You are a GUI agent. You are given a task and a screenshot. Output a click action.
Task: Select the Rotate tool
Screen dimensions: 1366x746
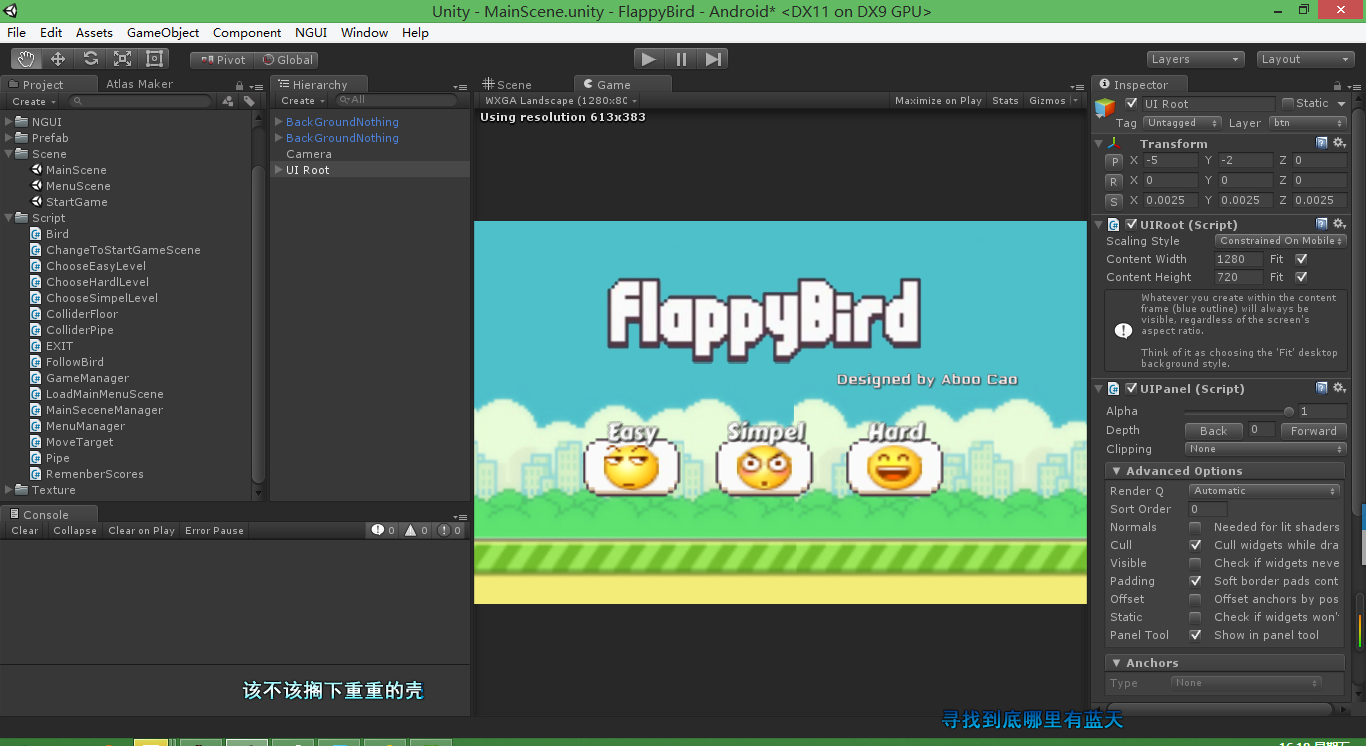click(90, 59)
